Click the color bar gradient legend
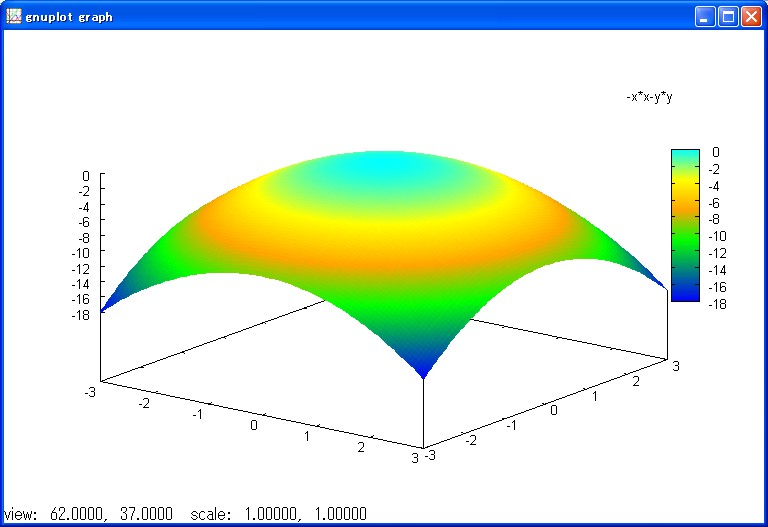The image size is (768, 527). click(x=685, y=225)
